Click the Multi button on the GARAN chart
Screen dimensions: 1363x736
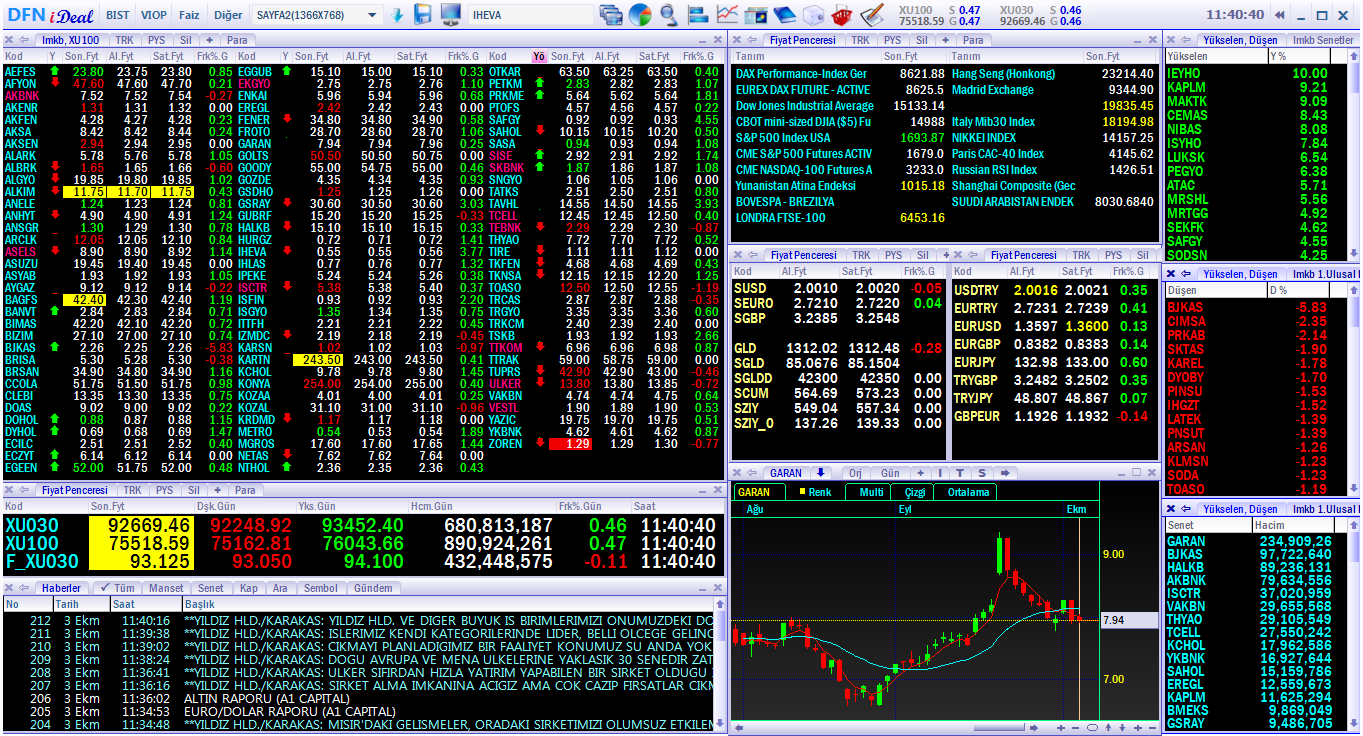(x=872, y=492)
